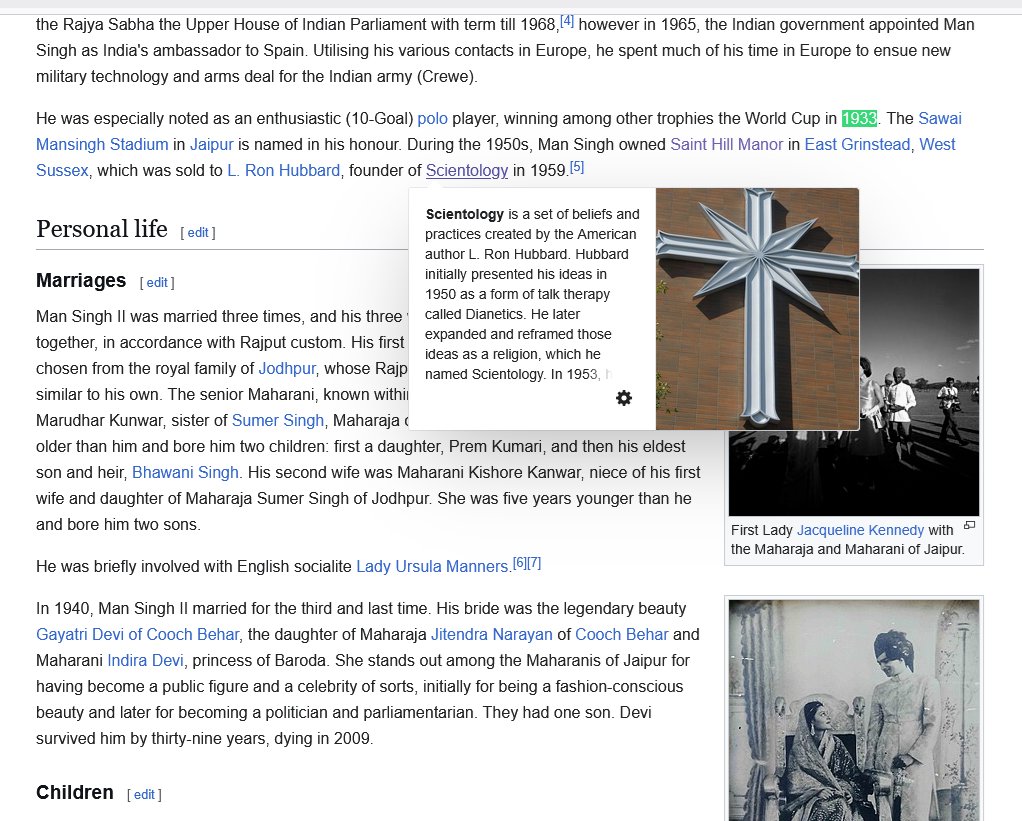The image size is (1022, 821).
Task: Open the L. Ron Hubbard link
Action: pyautogui.click(x=284, y=171)
